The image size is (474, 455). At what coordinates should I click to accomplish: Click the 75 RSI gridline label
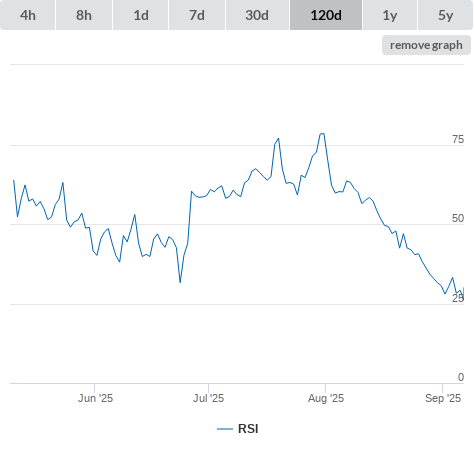point(458,139)
